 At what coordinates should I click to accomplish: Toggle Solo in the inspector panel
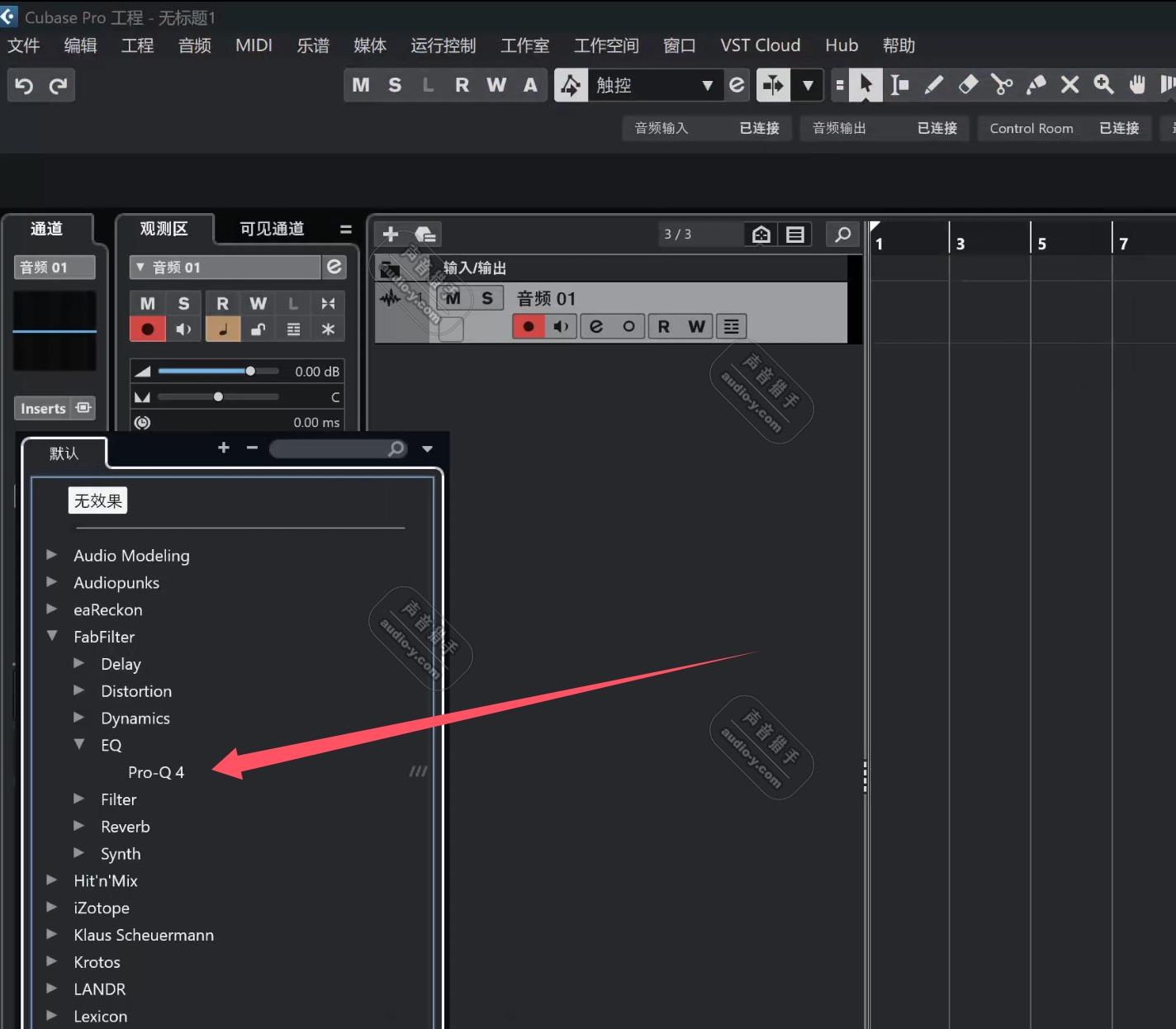183,303
